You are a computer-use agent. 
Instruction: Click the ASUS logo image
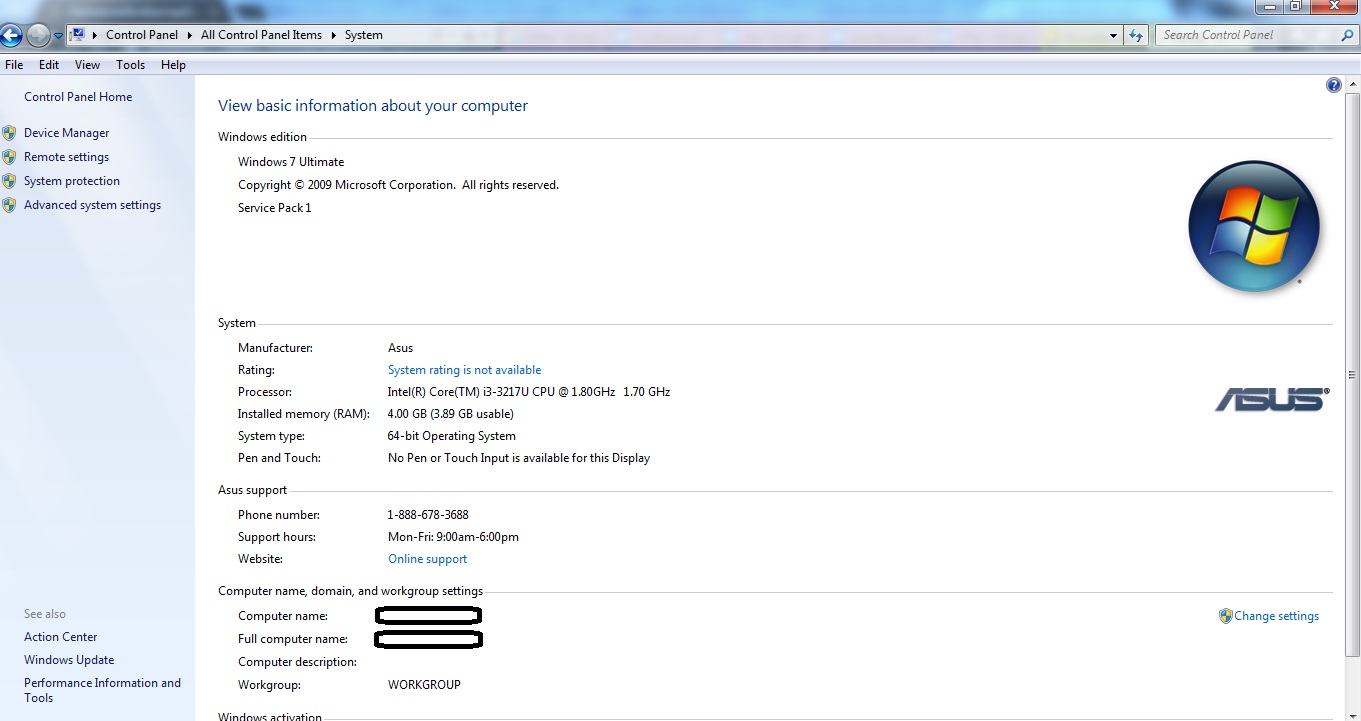(1272, 400)
